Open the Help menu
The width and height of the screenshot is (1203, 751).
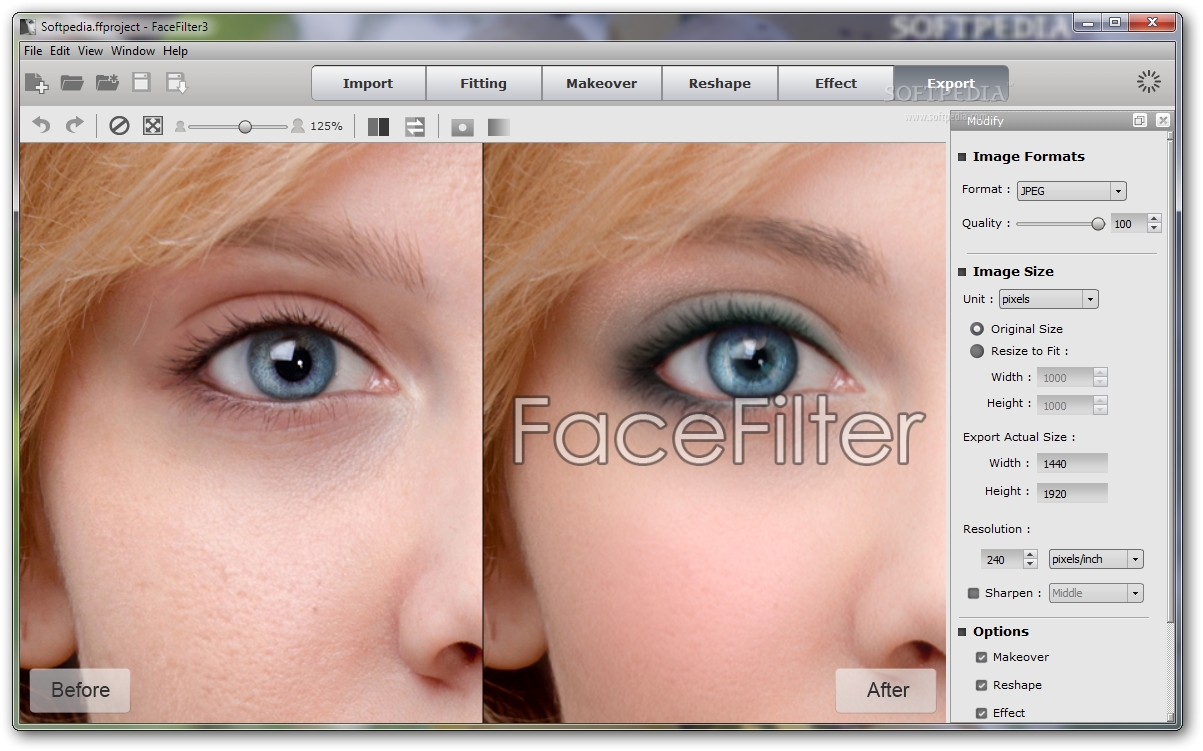coord(175,51)
